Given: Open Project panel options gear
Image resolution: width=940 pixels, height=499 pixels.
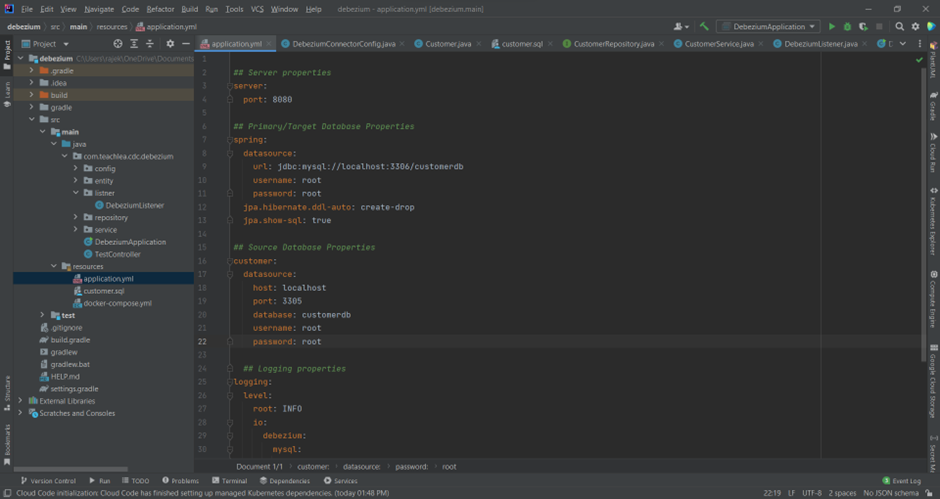Looking at the screenshot, I should coord(170,44).
